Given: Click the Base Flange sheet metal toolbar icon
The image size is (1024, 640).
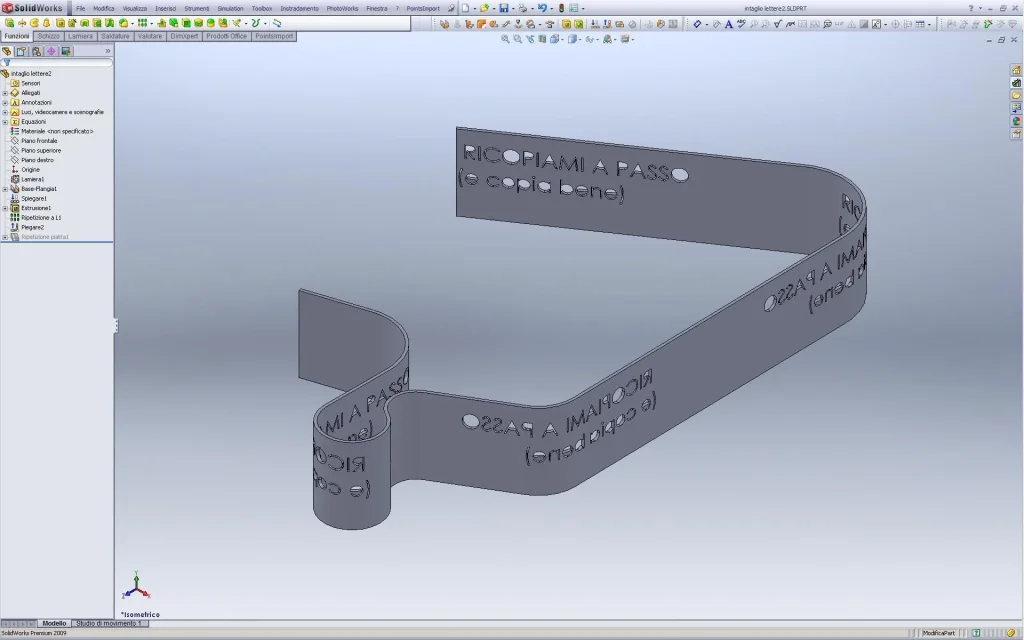Looking at the screenshot, I should [445, 24].
